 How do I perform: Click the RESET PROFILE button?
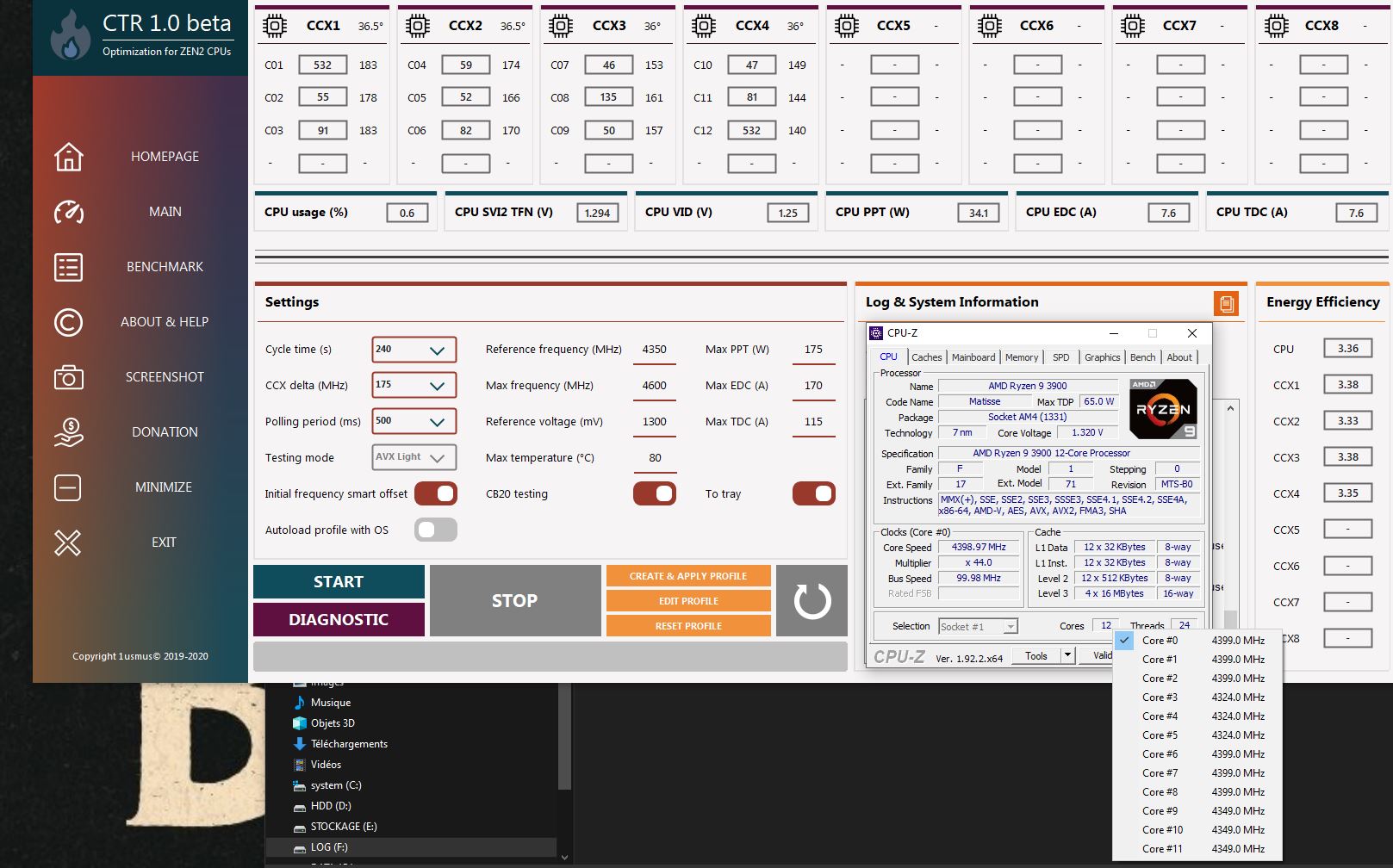click(688, 626)
